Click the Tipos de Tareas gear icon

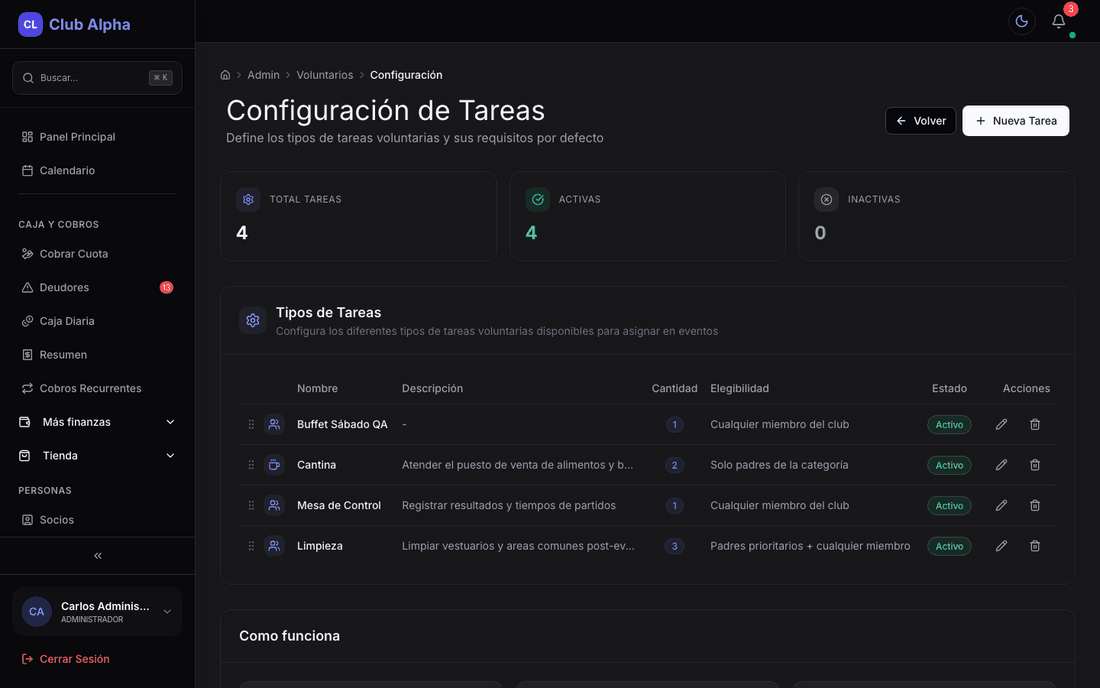(253, 321)
